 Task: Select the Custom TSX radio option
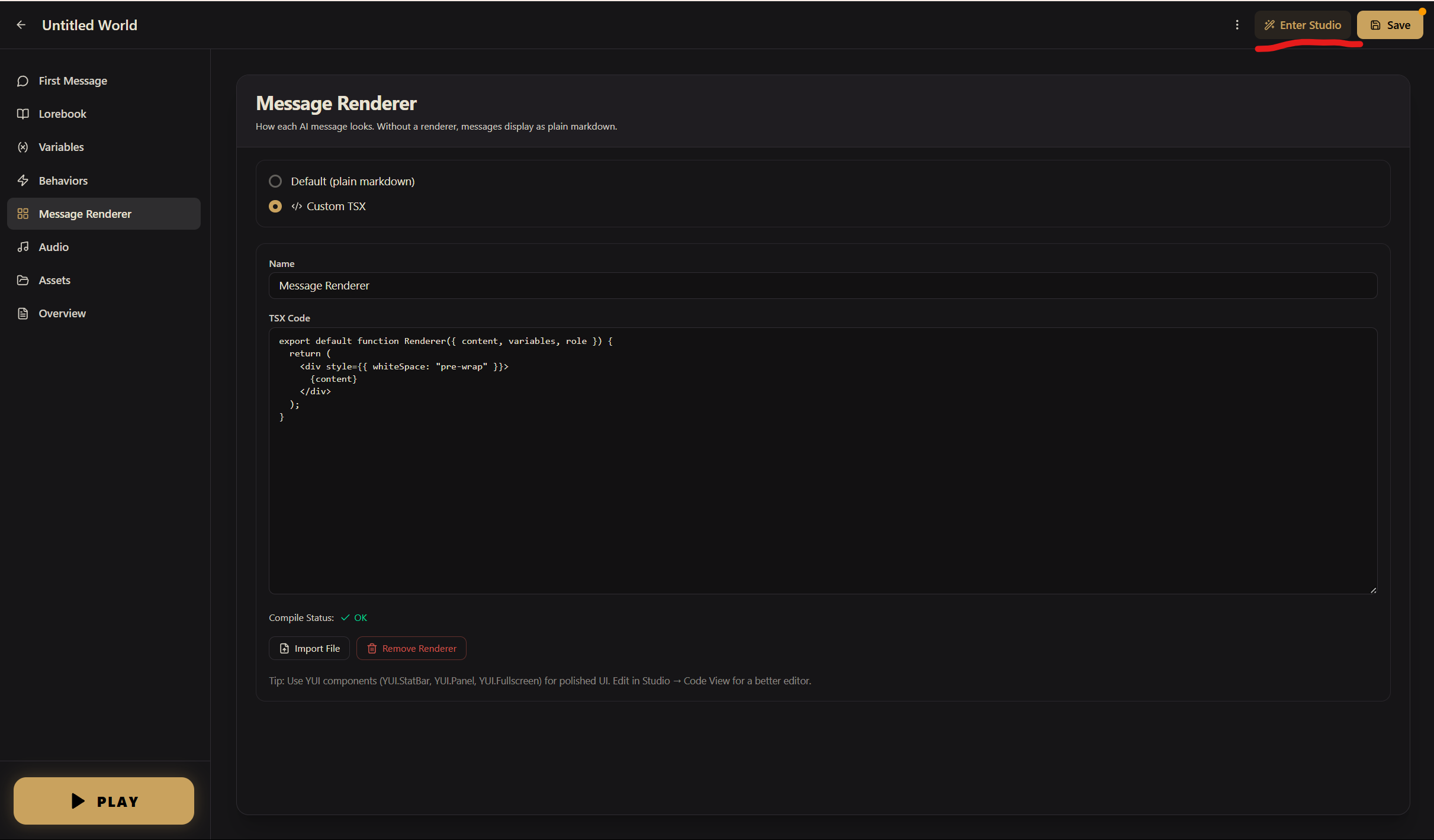[x=275, y=206]
